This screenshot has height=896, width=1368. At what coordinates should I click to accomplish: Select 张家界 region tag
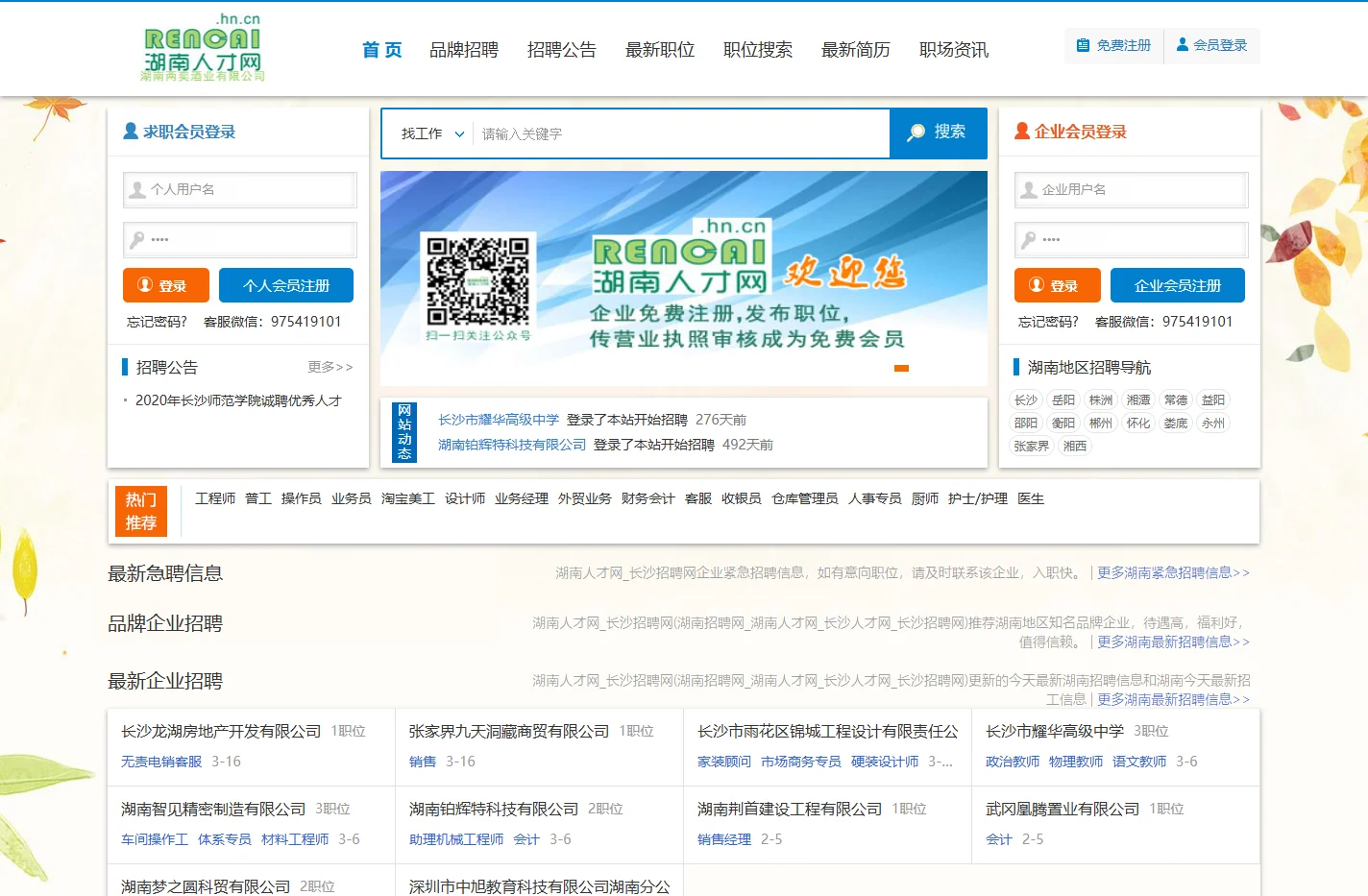pyautogui.click(x=1032, y=446)
